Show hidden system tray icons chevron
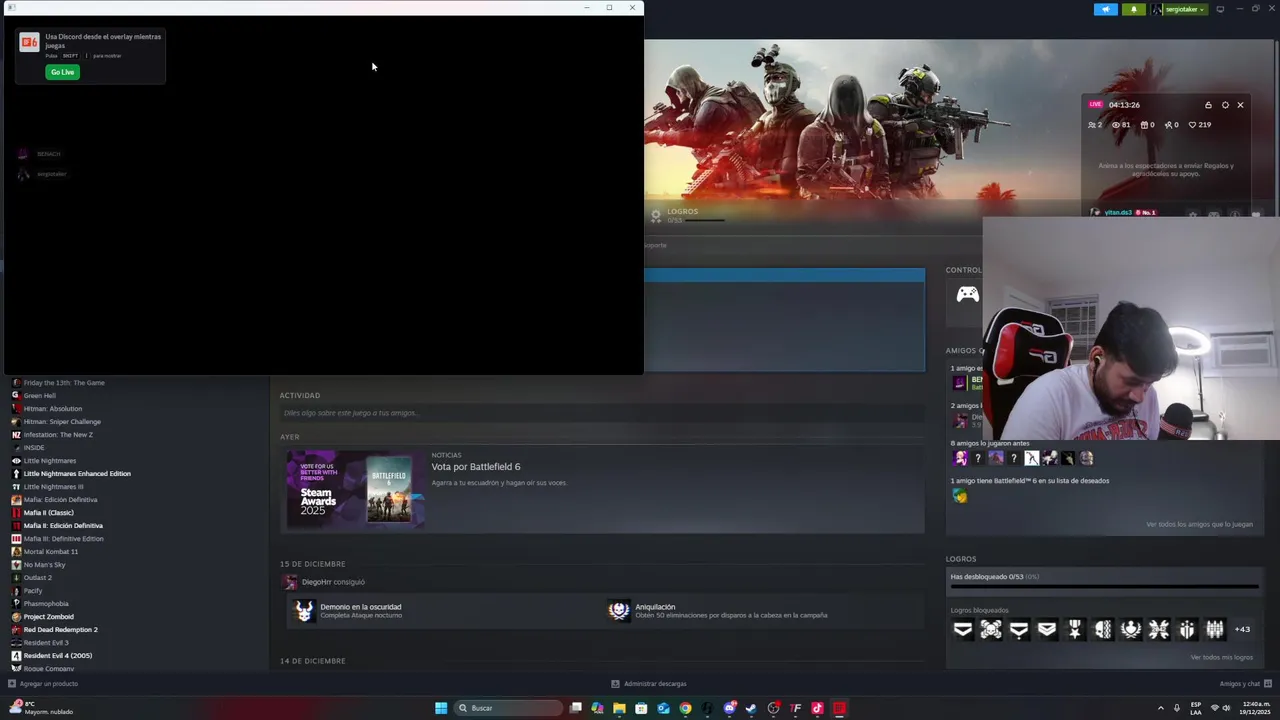1280x720 pixels. (1160, 708)
